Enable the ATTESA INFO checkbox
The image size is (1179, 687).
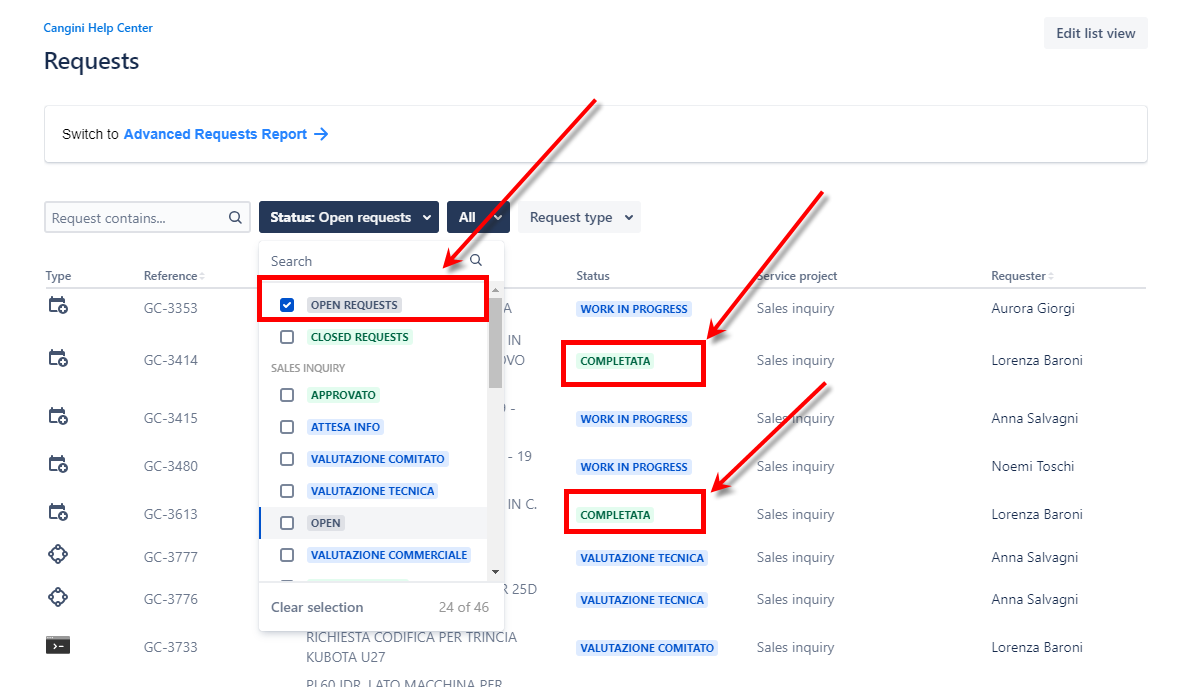click(x=287, y=427)
